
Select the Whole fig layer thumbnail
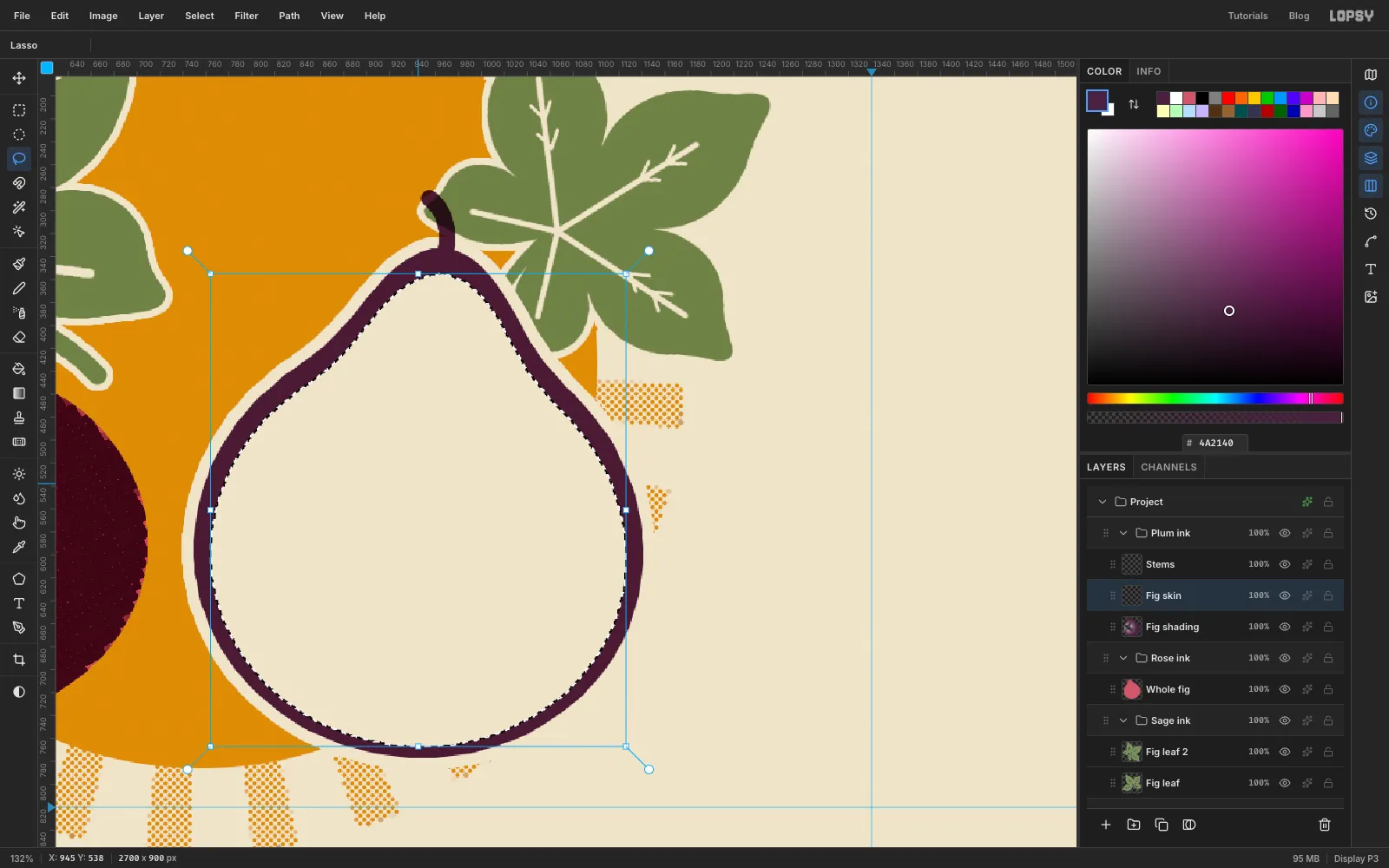tap(1132, 689)
